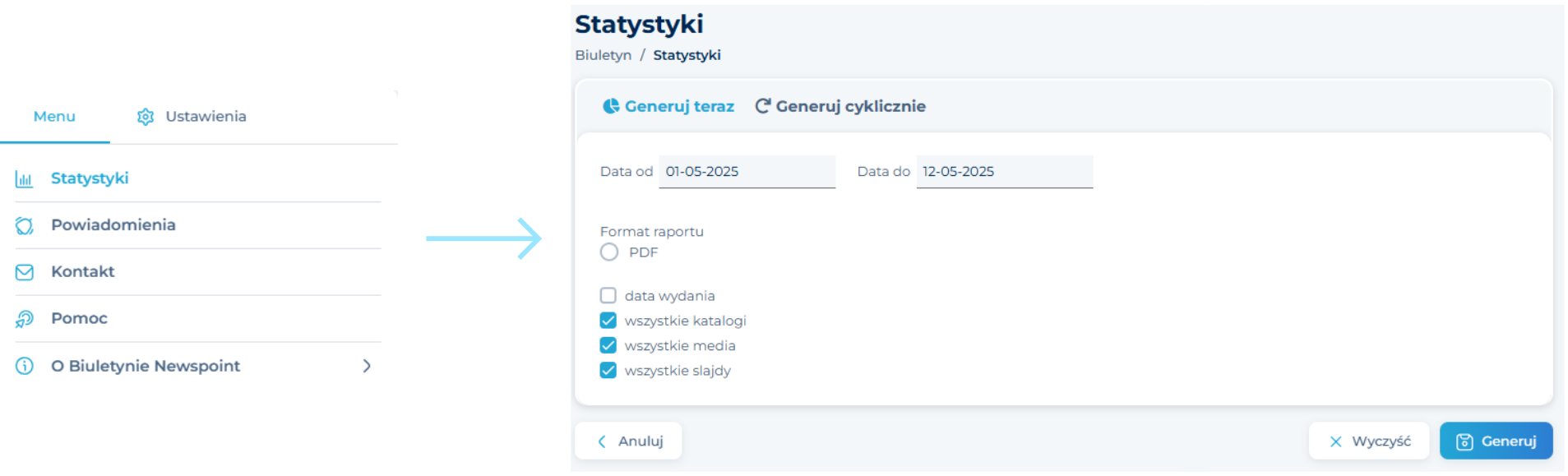The image size is (1568, 476).
Task: Select the PDF report format radio button
Action: point(609,252)
